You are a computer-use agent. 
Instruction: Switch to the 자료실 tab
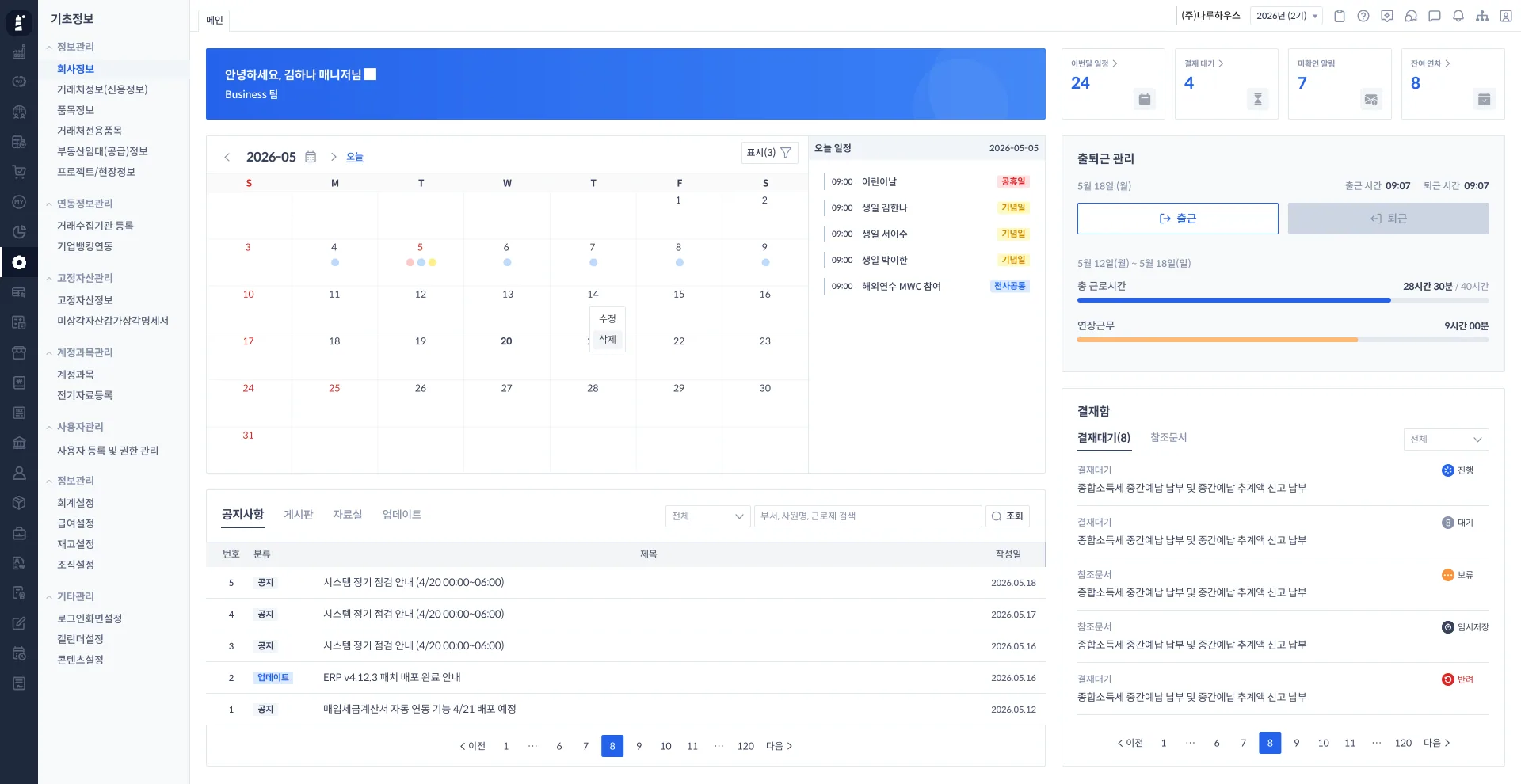[x=348, y=515]
